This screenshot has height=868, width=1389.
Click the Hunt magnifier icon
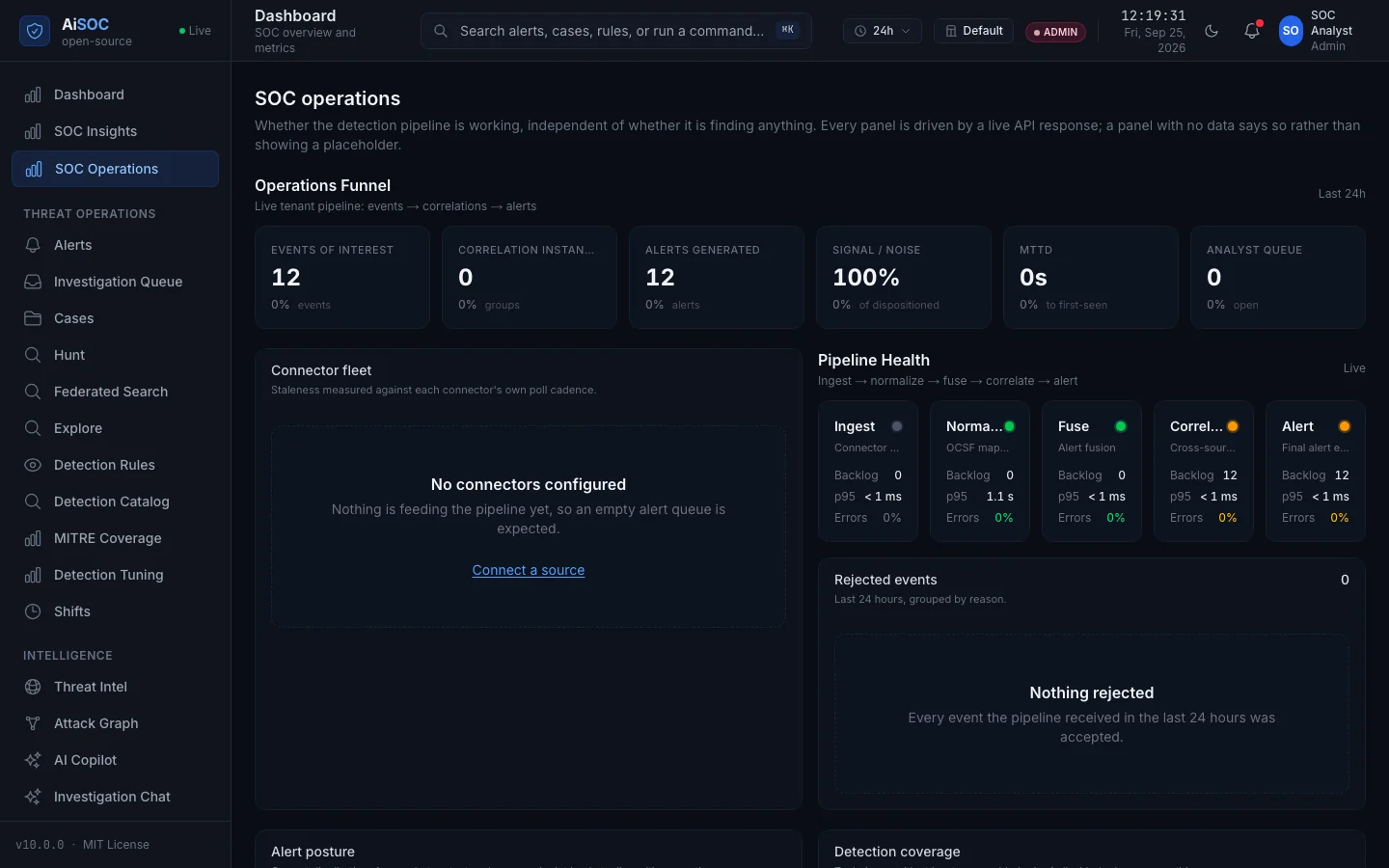pyautogui.click(x=33, y=355)
